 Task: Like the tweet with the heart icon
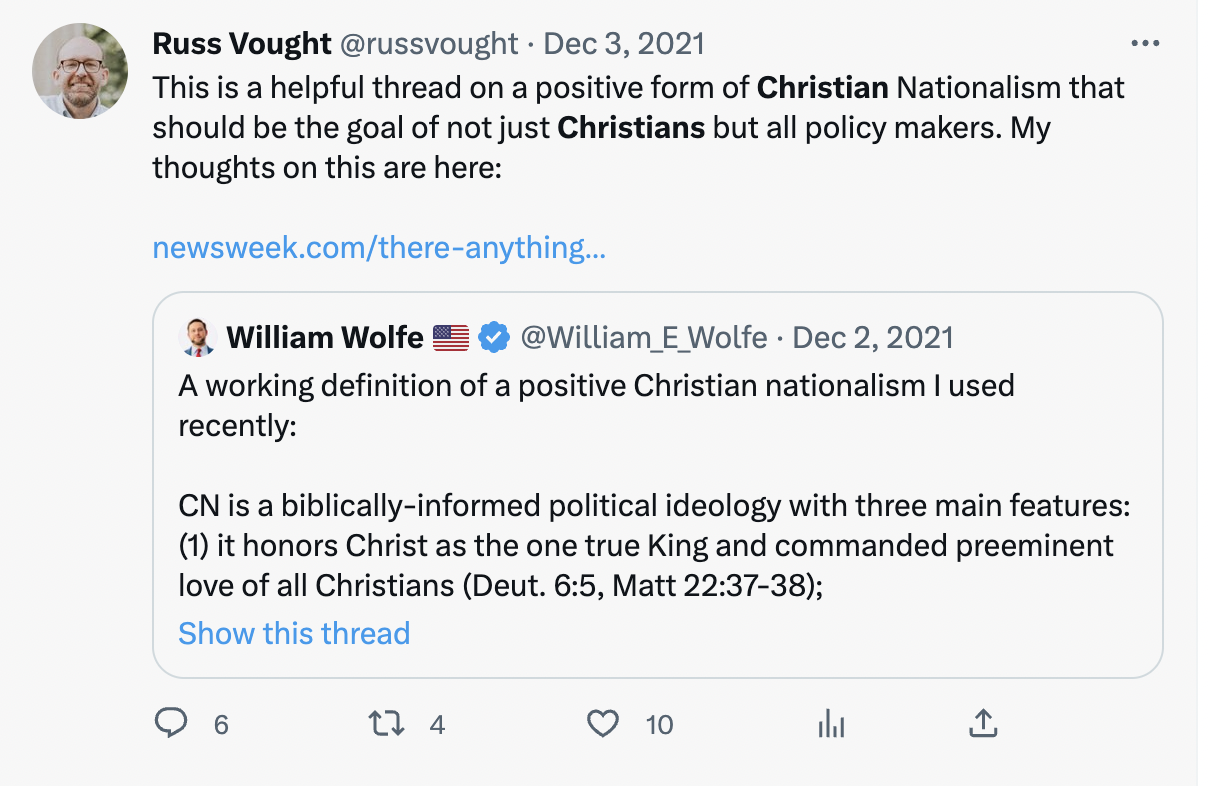pos(602,723)
